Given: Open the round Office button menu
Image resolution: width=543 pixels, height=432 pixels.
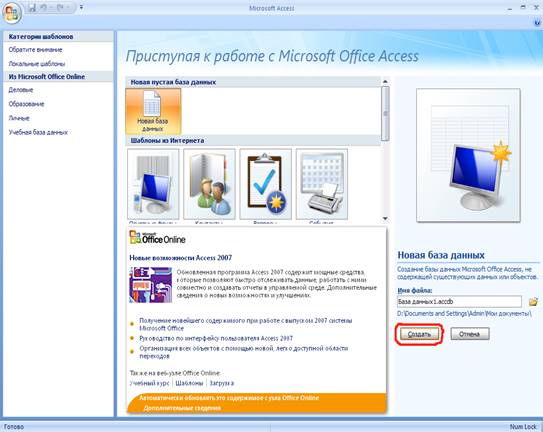Looking at the screenshot, I should (x=12, y=13).
